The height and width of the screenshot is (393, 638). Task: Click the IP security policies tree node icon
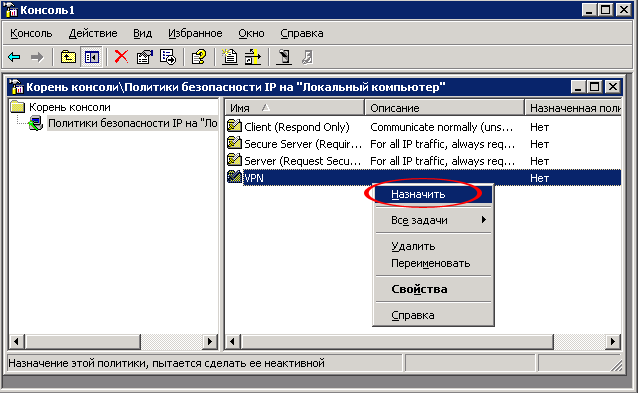tap(36, 123)
